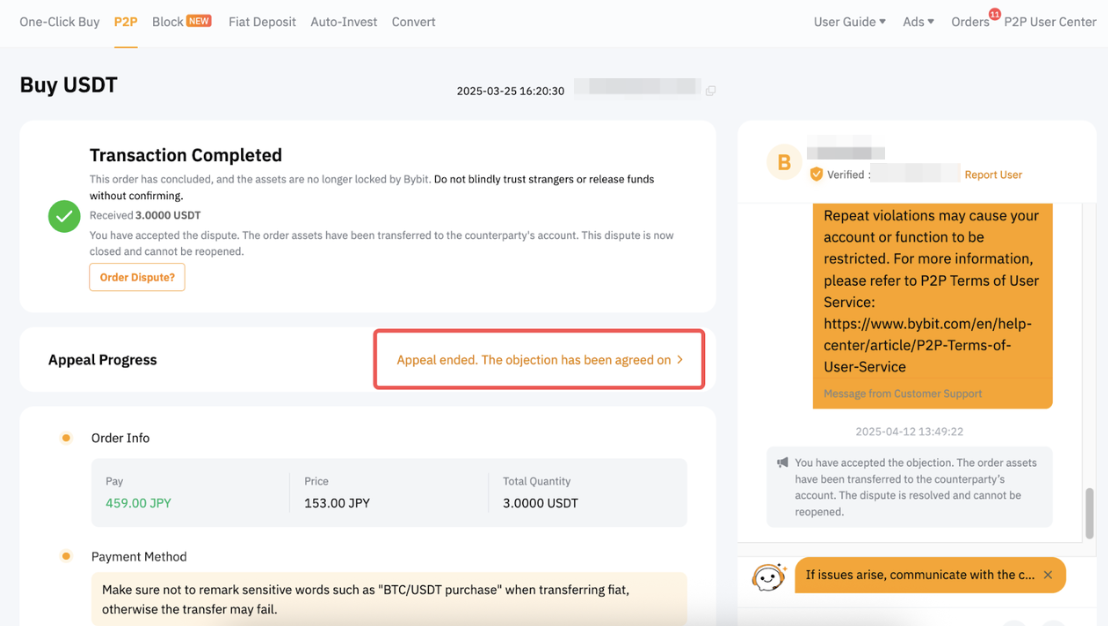Switch to the One-Click Buy tab

[x=59, y=22]
